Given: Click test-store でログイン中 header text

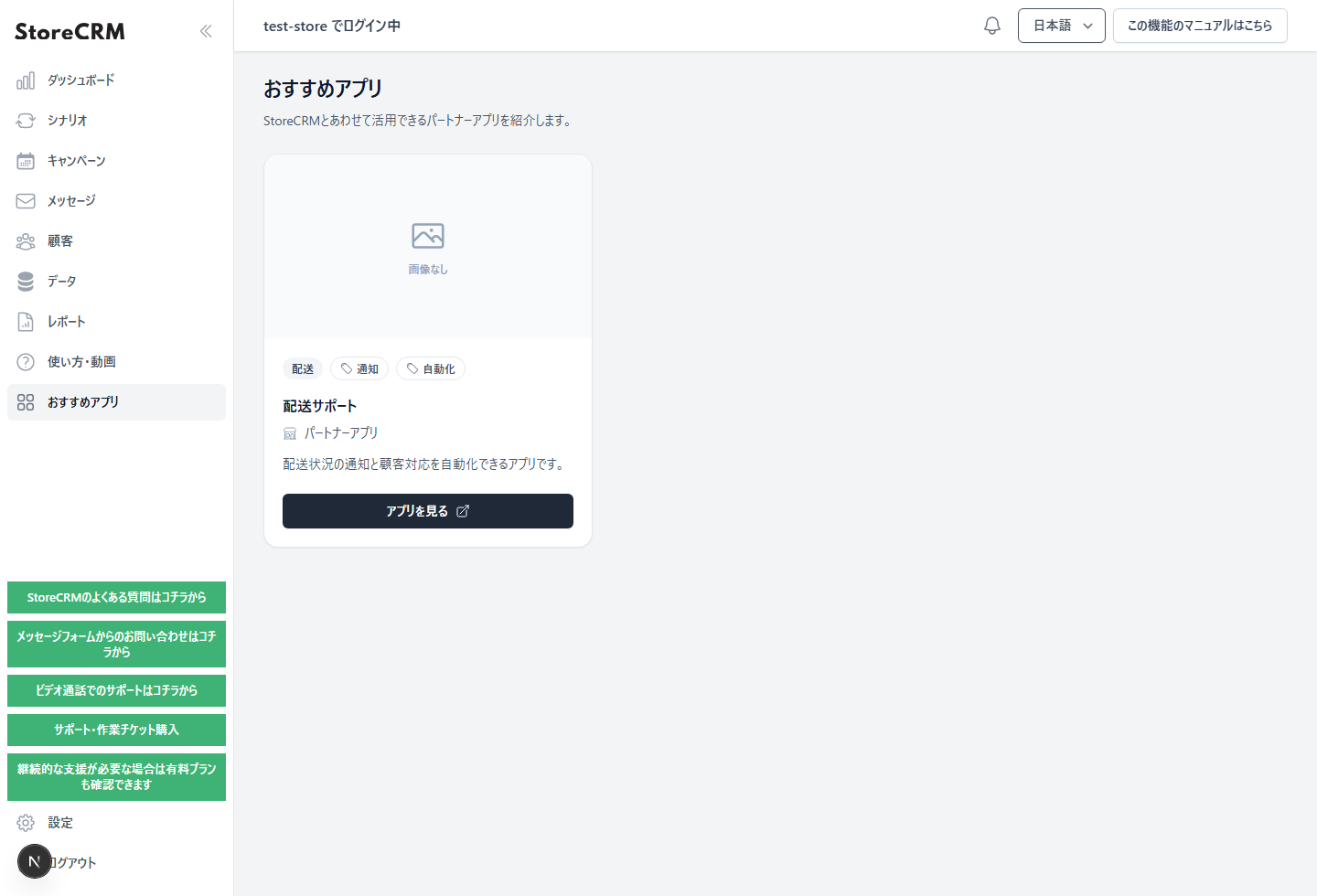Looking at the screenshot, I should pyautogui.click(x=332, y=26).
